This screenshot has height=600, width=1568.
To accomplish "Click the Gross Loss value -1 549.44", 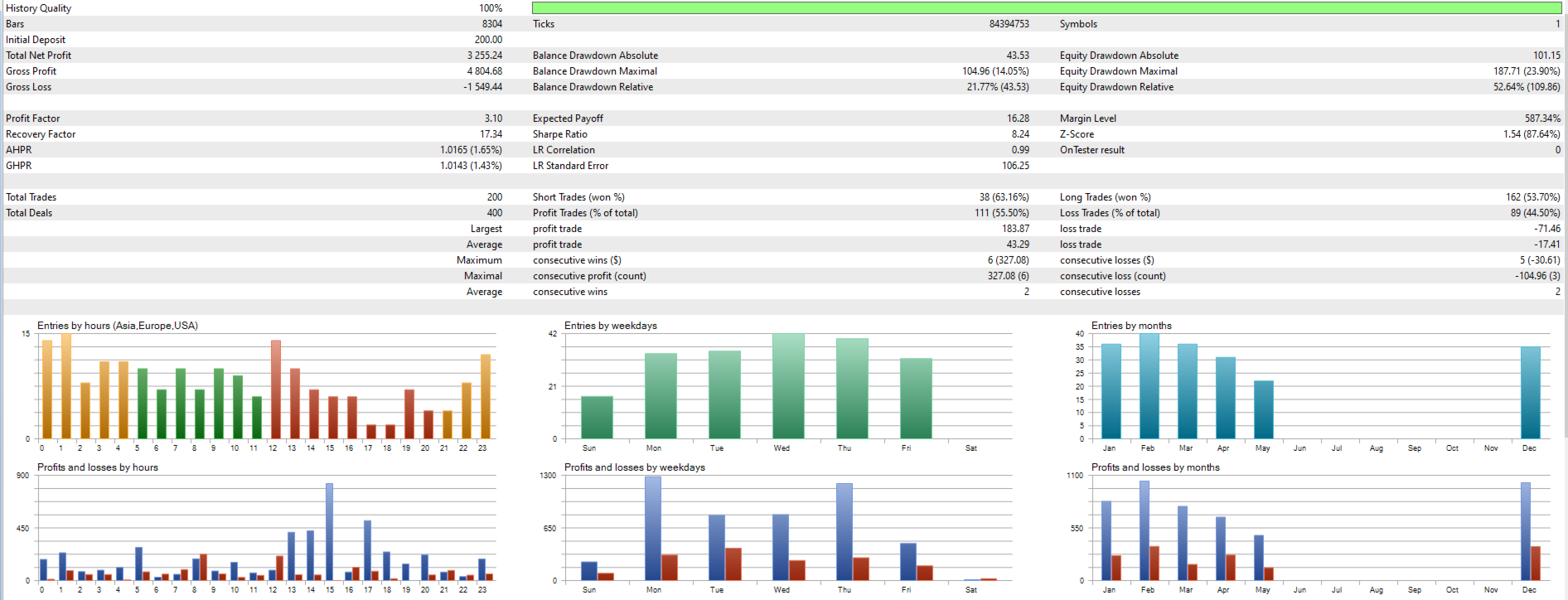I will click(x=483, y=87).
